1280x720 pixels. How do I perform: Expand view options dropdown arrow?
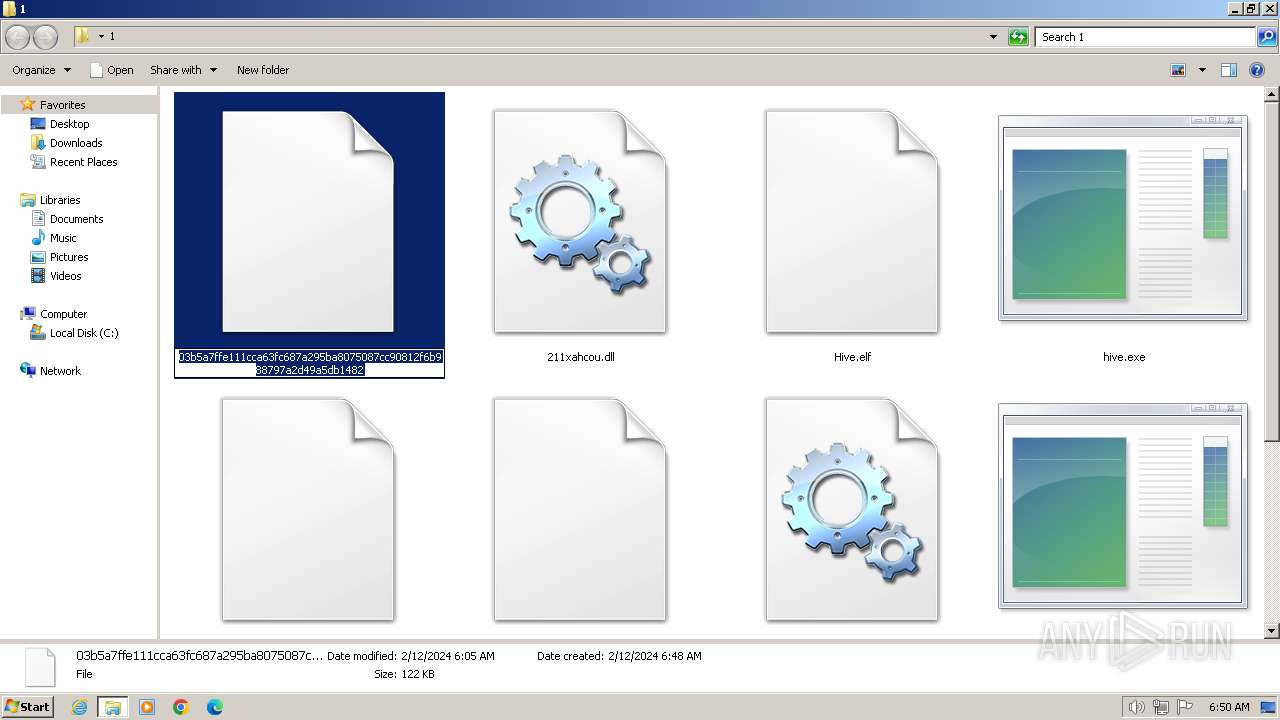click(x=1202, y=70)
